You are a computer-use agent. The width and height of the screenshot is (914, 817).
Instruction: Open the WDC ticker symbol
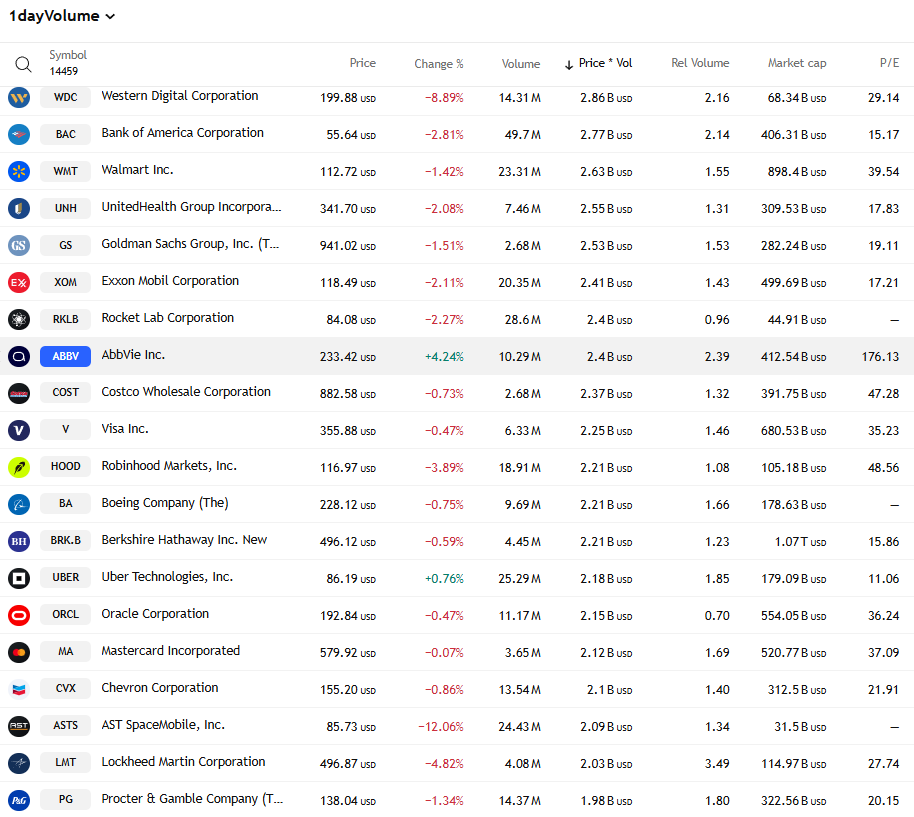click(65, 97)
